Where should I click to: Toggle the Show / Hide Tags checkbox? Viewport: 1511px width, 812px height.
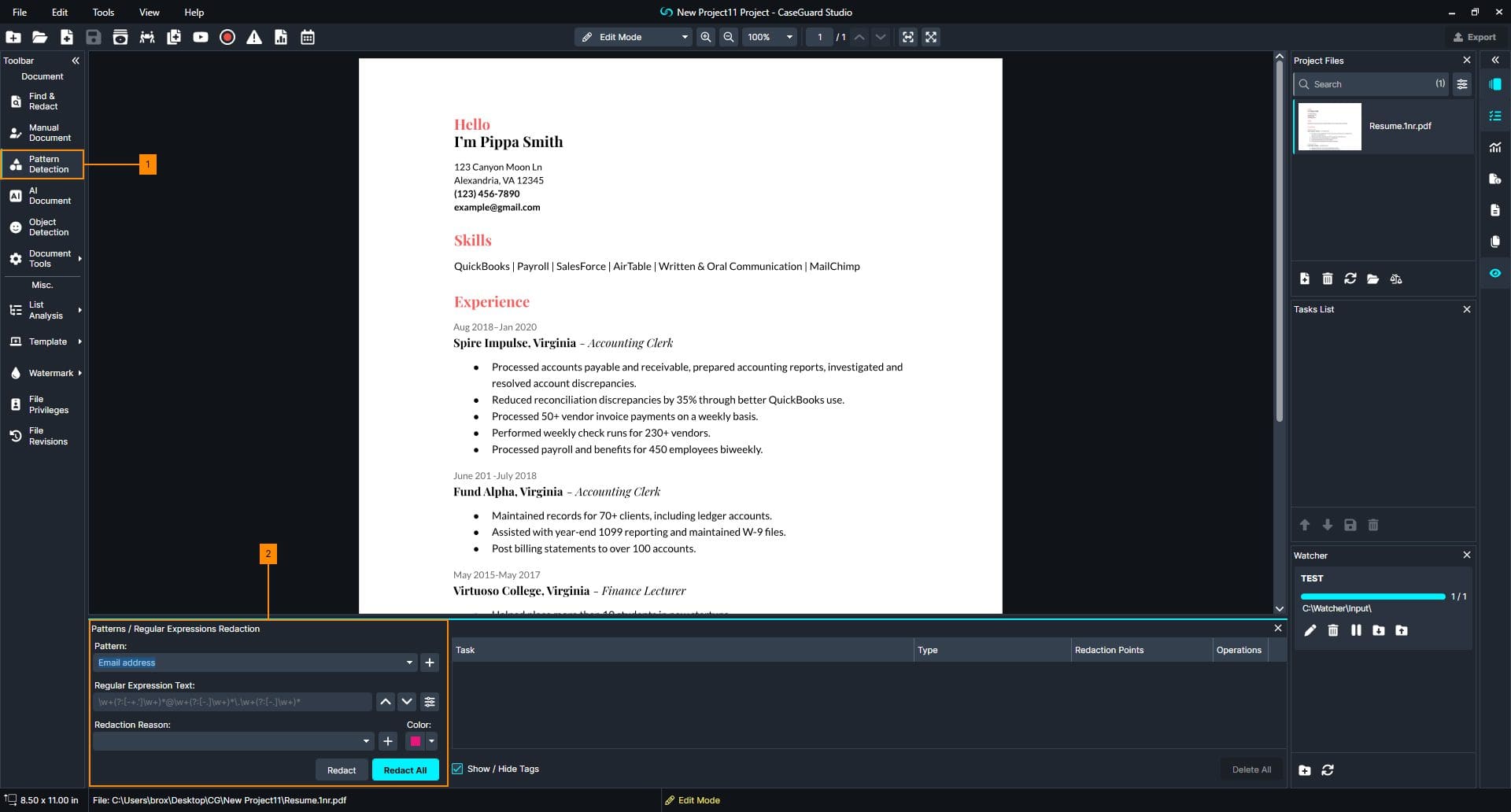[x=457, y=769]
